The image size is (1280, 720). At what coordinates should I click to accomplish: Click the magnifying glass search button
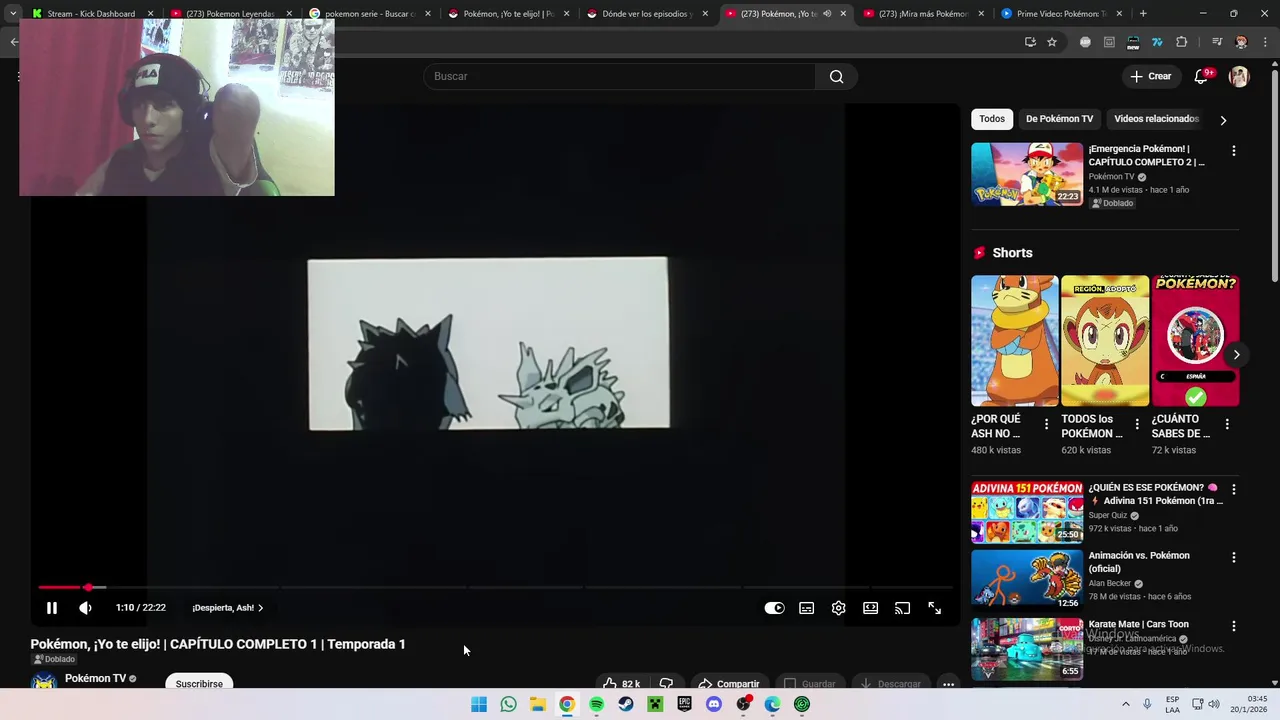click(x=836, y=76)
